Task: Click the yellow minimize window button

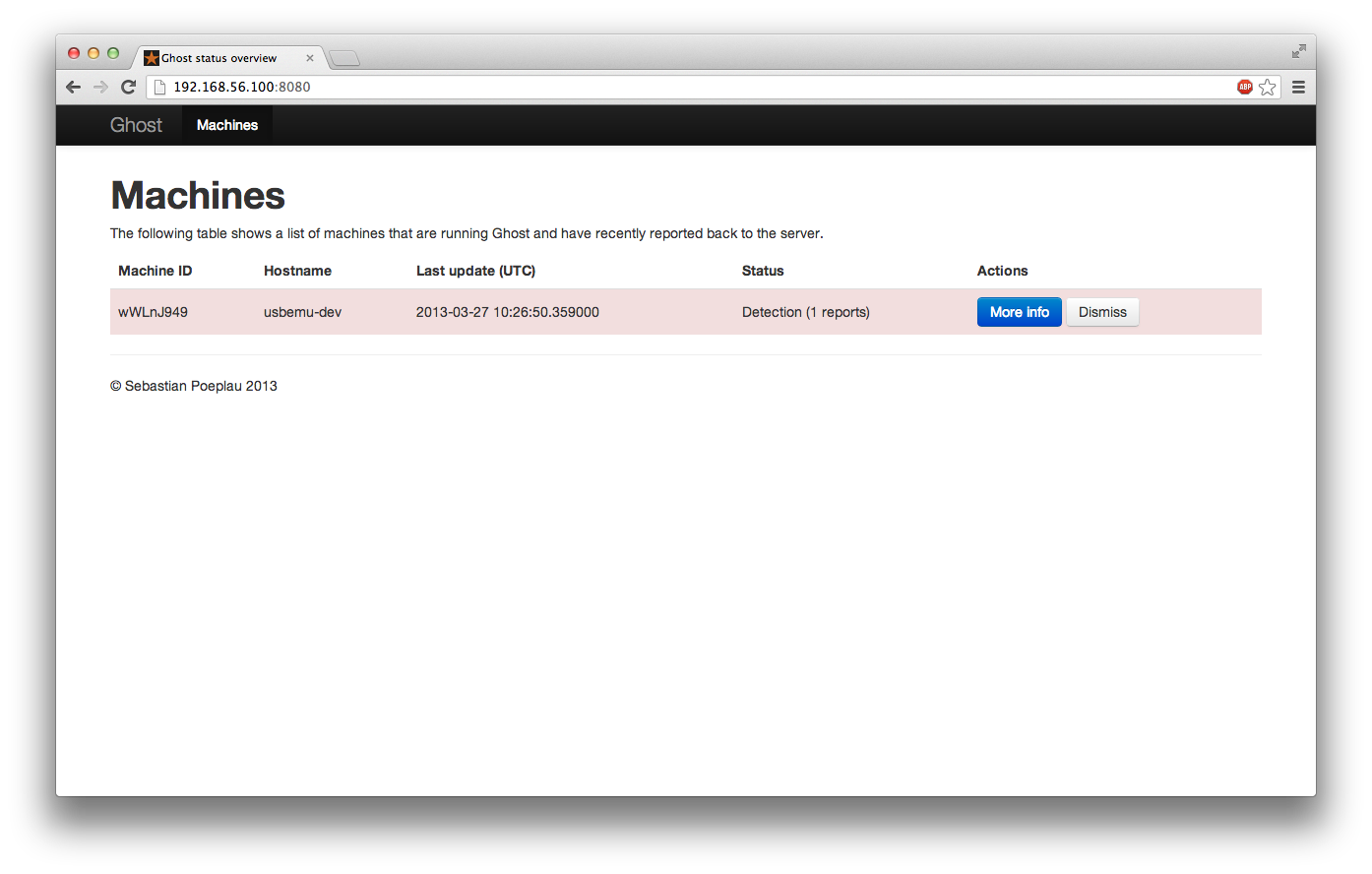Action: pos(94,53)
